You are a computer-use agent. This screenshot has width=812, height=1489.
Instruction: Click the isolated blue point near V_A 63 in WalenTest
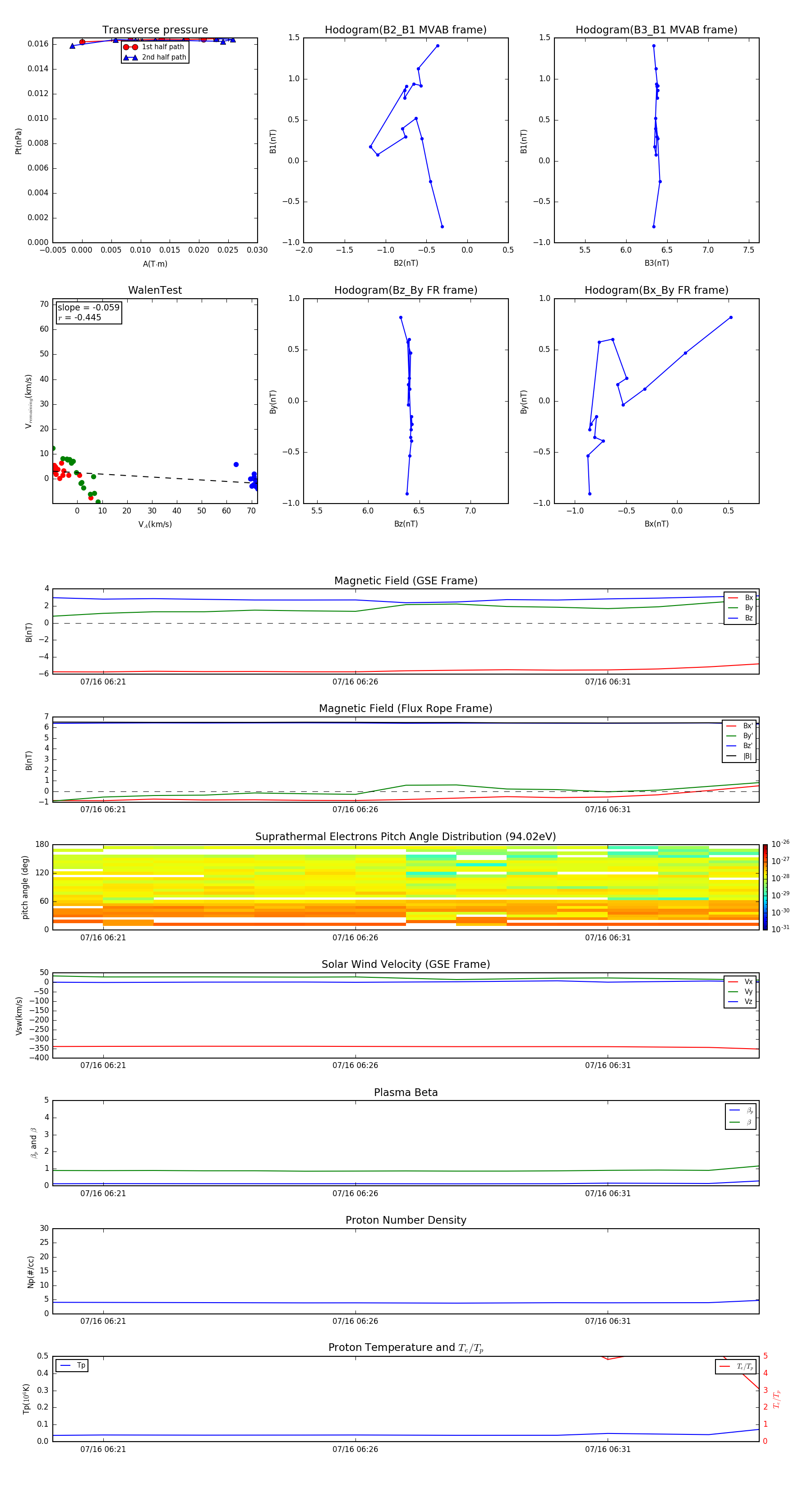pyautogui.click(x=236, y=465)
